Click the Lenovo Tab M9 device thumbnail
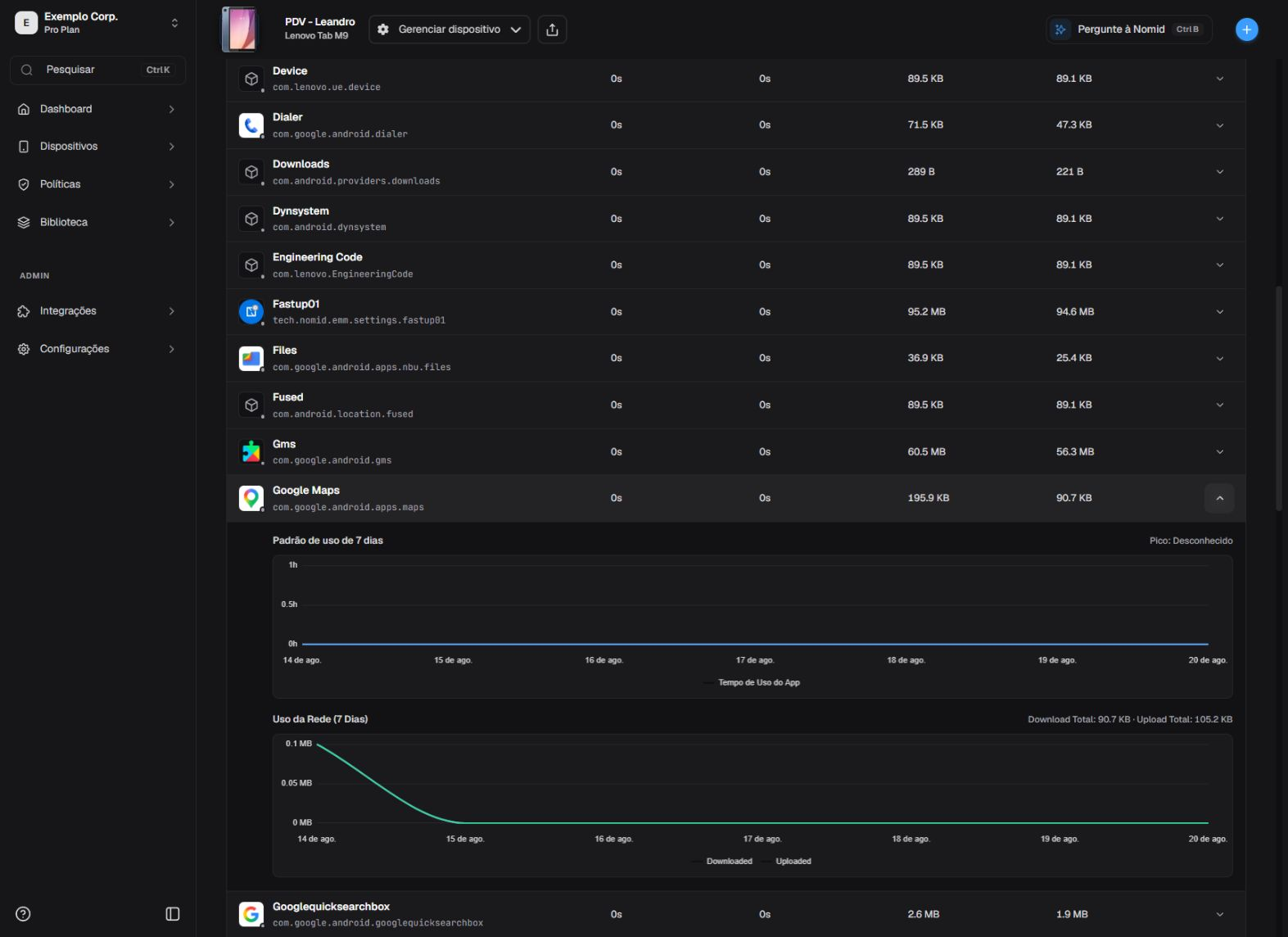The image size is (1288, 937). point(239,29)
